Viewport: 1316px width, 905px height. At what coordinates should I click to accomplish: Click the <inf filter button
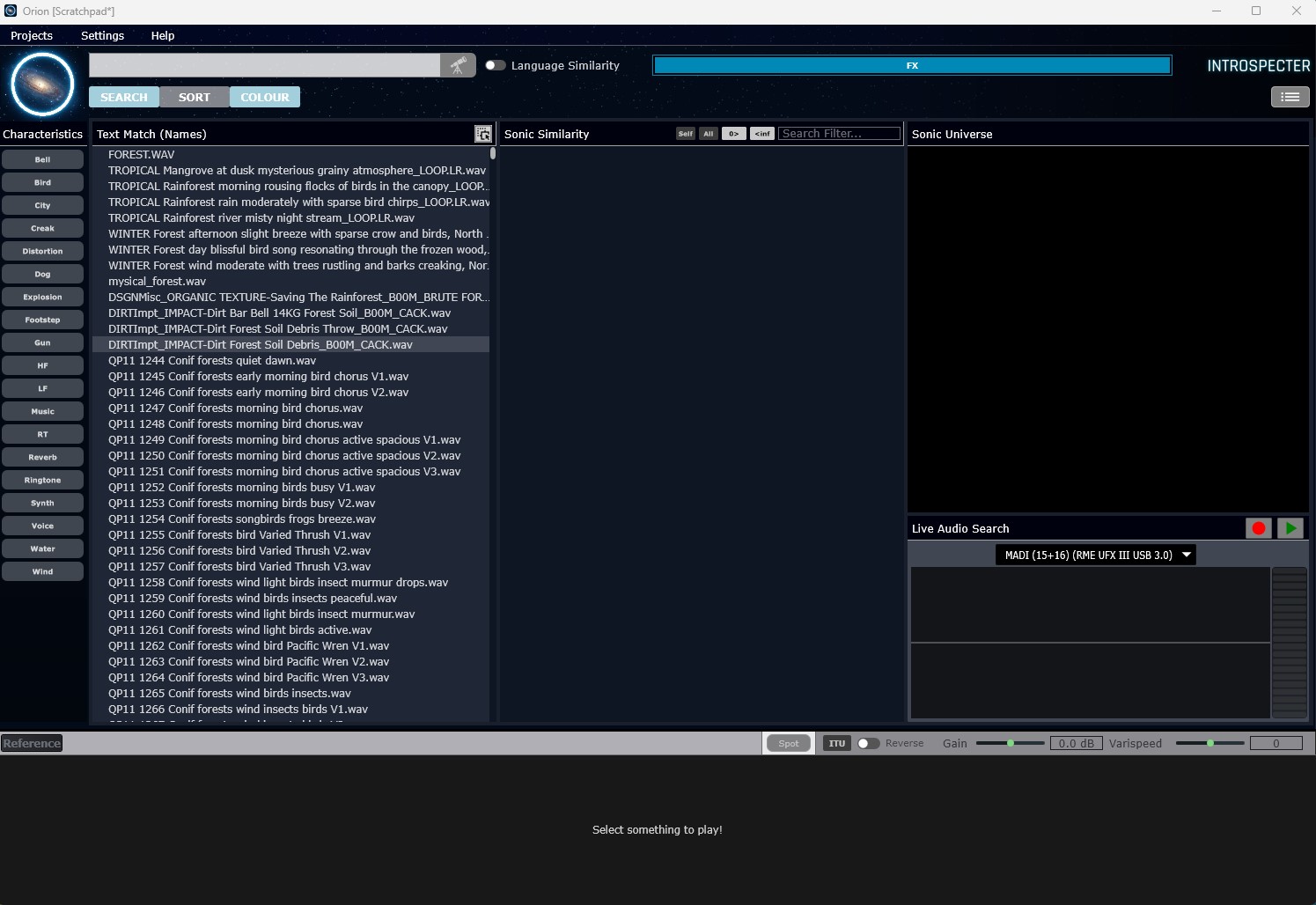(761, 134)
